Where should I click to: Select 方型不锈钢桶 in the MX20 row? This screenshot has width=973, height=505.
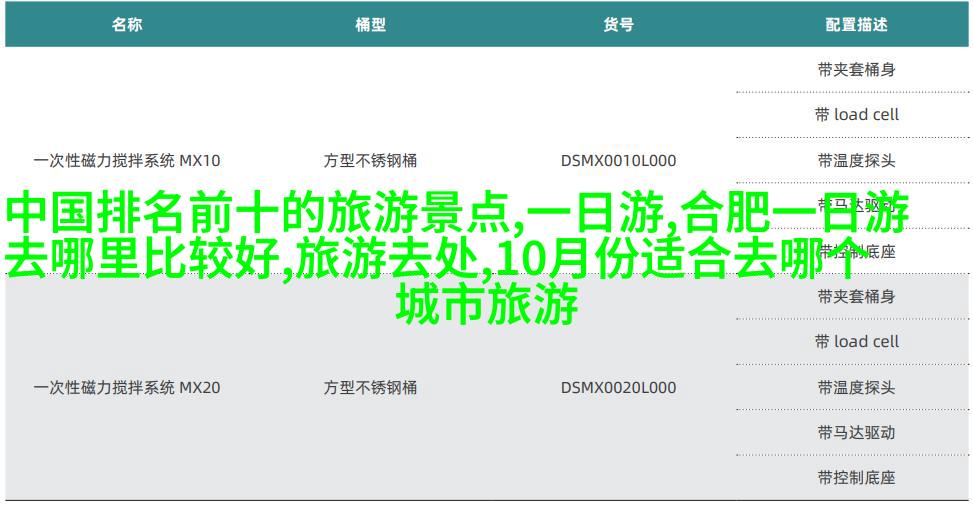click(370, 387)
